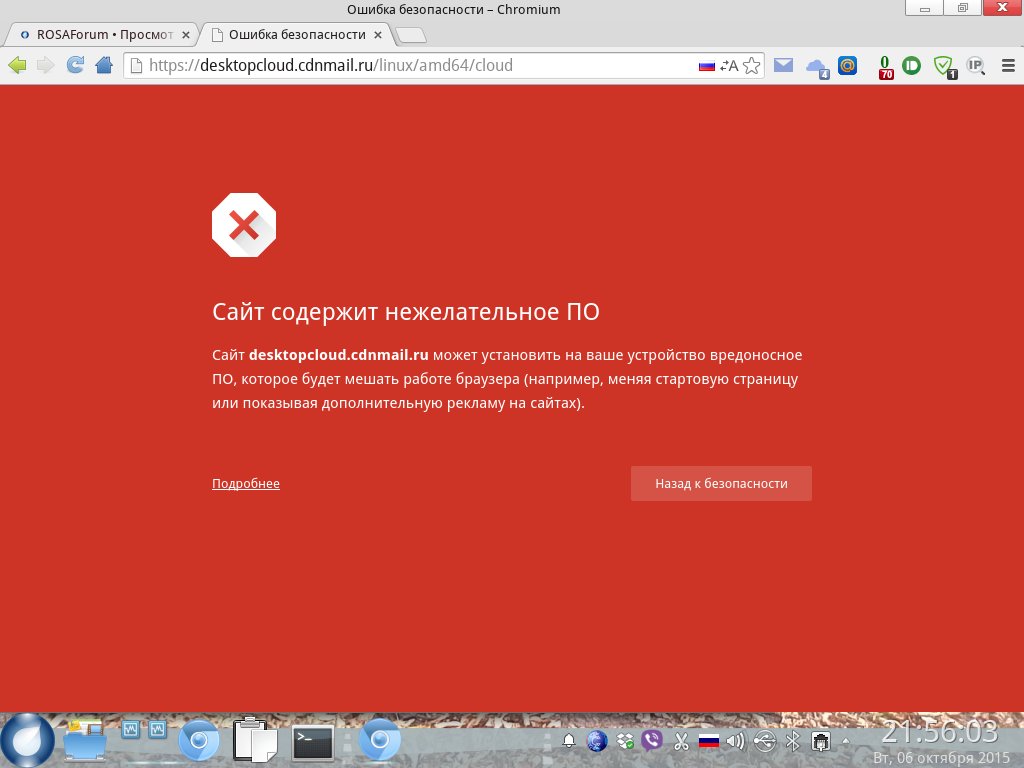The image size is (1024, 768).
Task: Click the Chromium icon right of the terminal
Action: click(x=379, y=740)
